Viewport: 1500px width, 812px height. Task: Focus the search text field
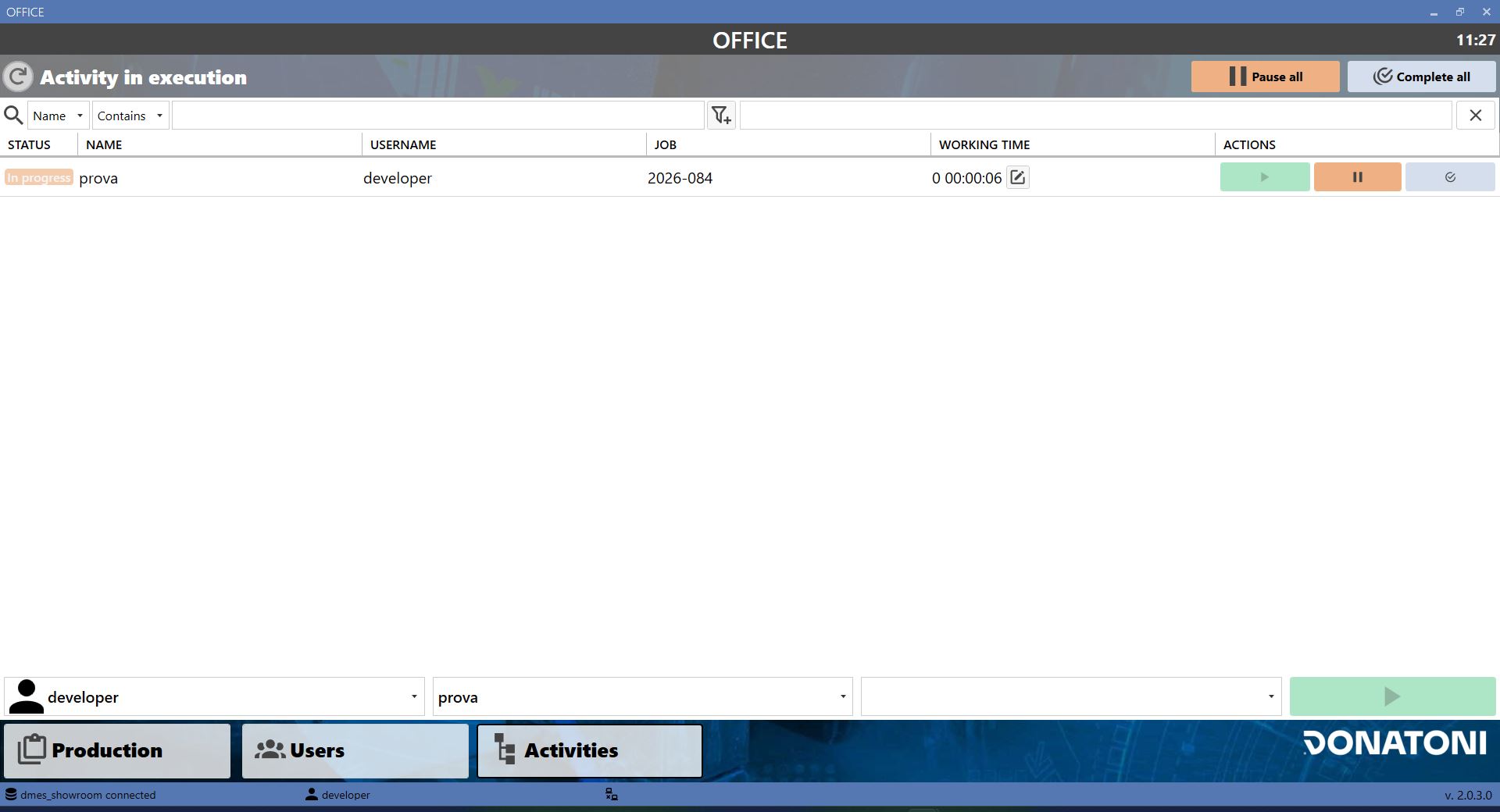437,116
